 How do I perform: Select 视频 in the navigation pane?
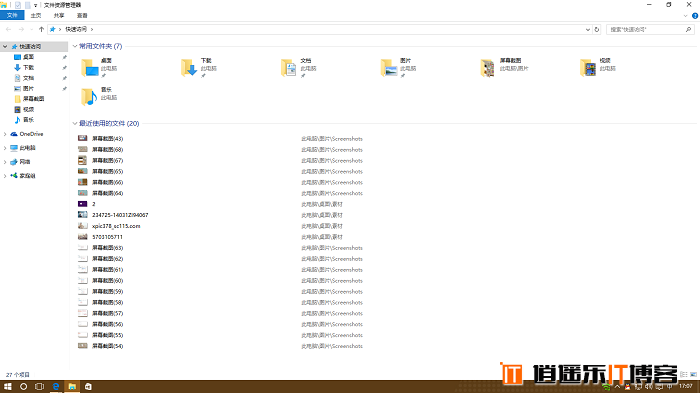pyautogui.click(x=28, y=109)
